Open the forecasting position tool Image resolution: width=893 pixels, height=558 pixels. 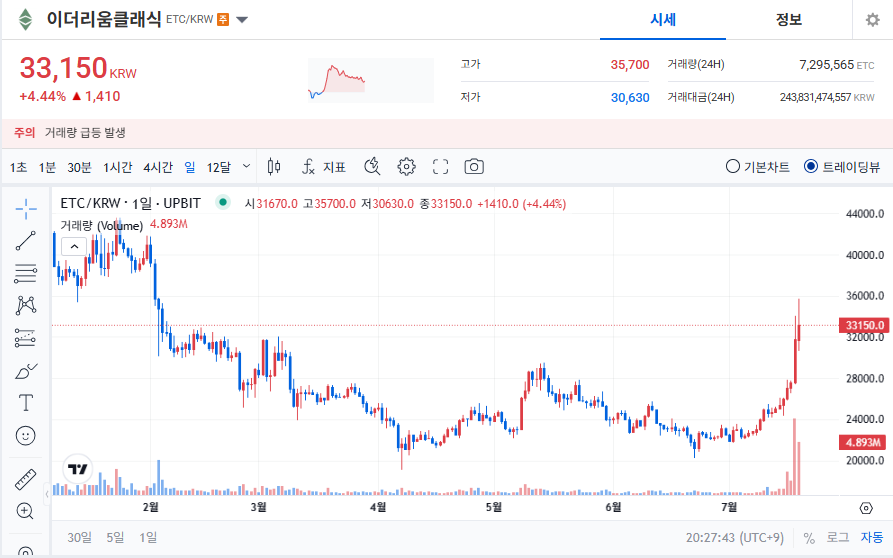(26, 338)
